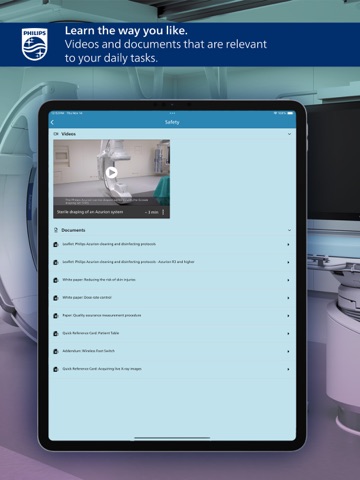Expand arrow for Acquiring live X-ray images card
Image resolution: width=360 pixels, height=480 pixels.
click(288, 369)
